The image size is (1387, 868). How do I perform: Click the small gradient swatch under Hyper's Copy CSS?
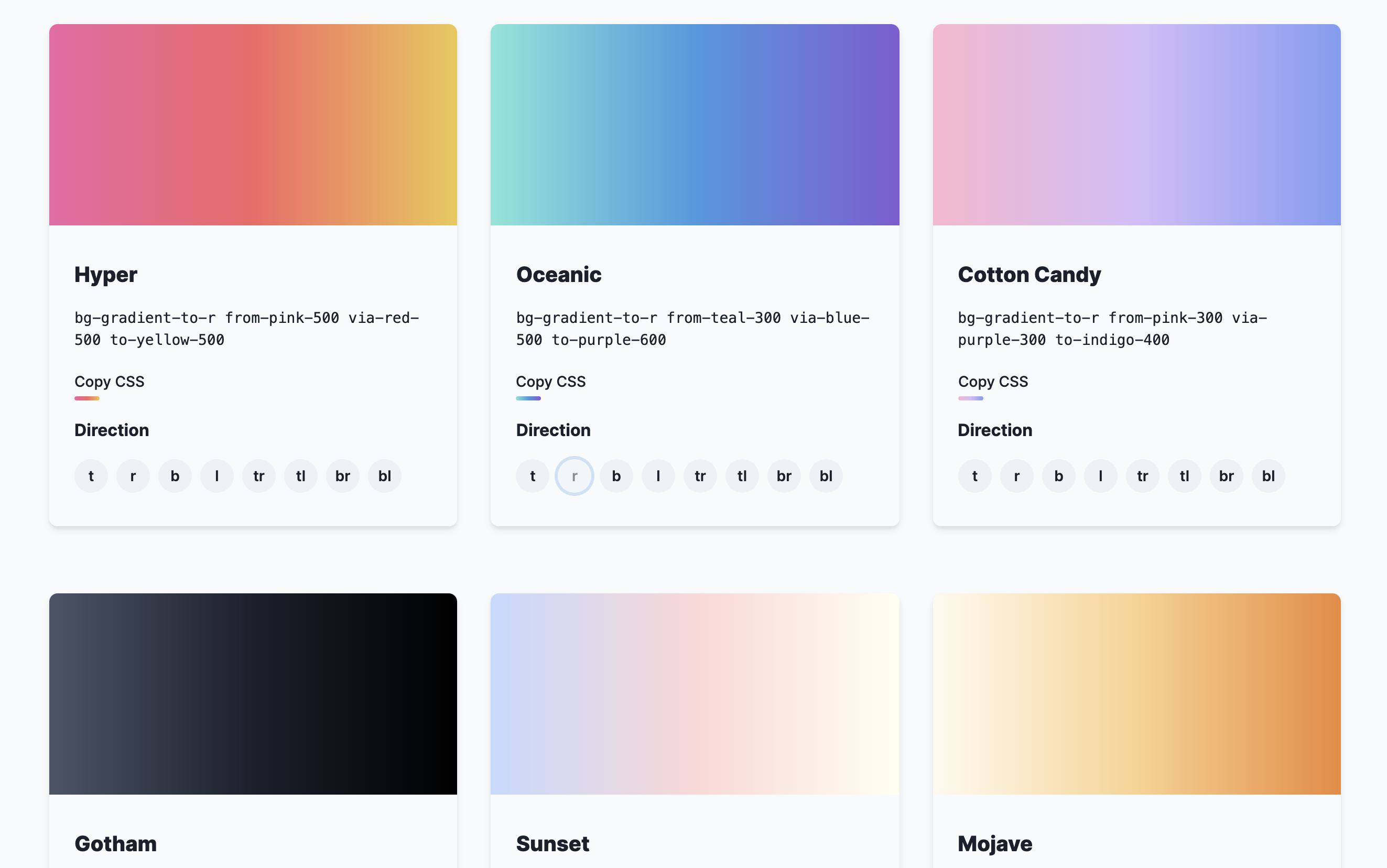coord(86,397)
